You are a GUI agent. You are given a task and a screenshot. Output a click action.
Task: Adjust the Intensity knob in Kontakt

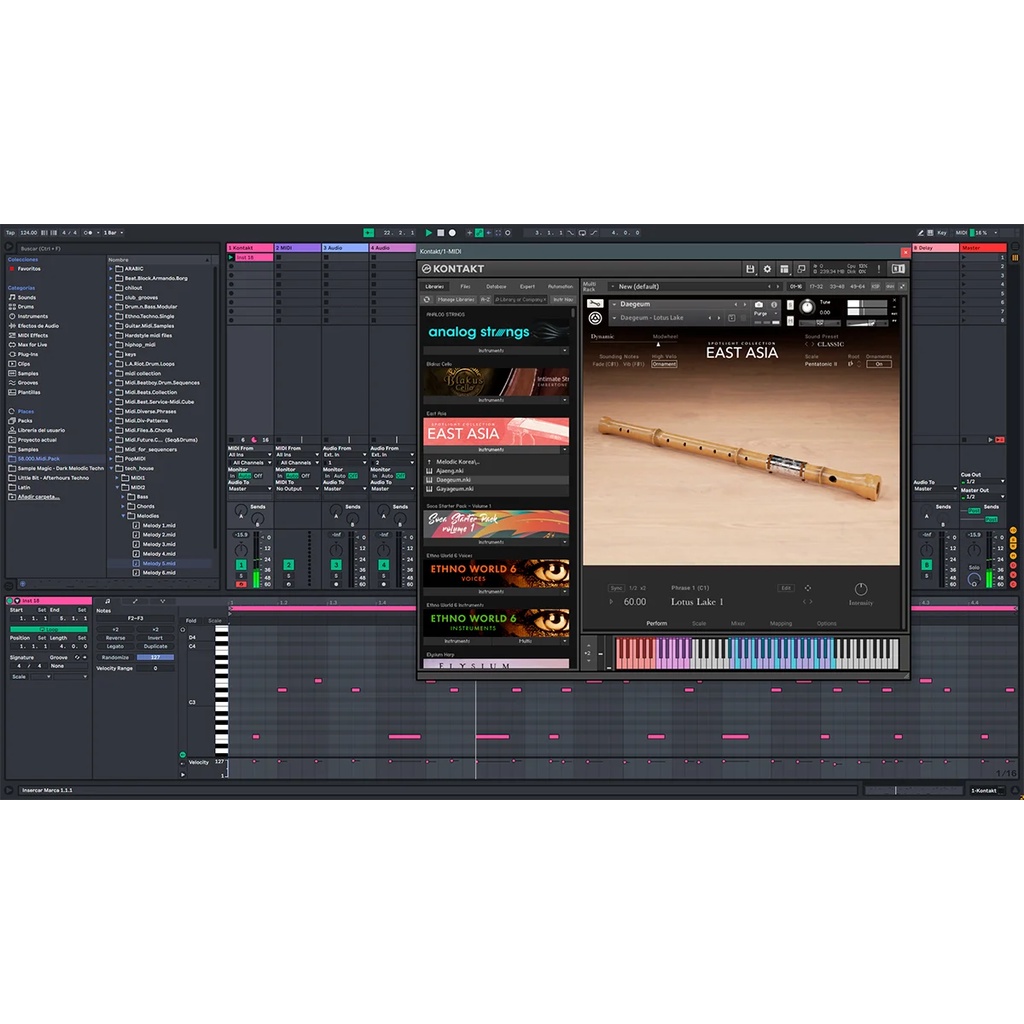click(861, 589)
